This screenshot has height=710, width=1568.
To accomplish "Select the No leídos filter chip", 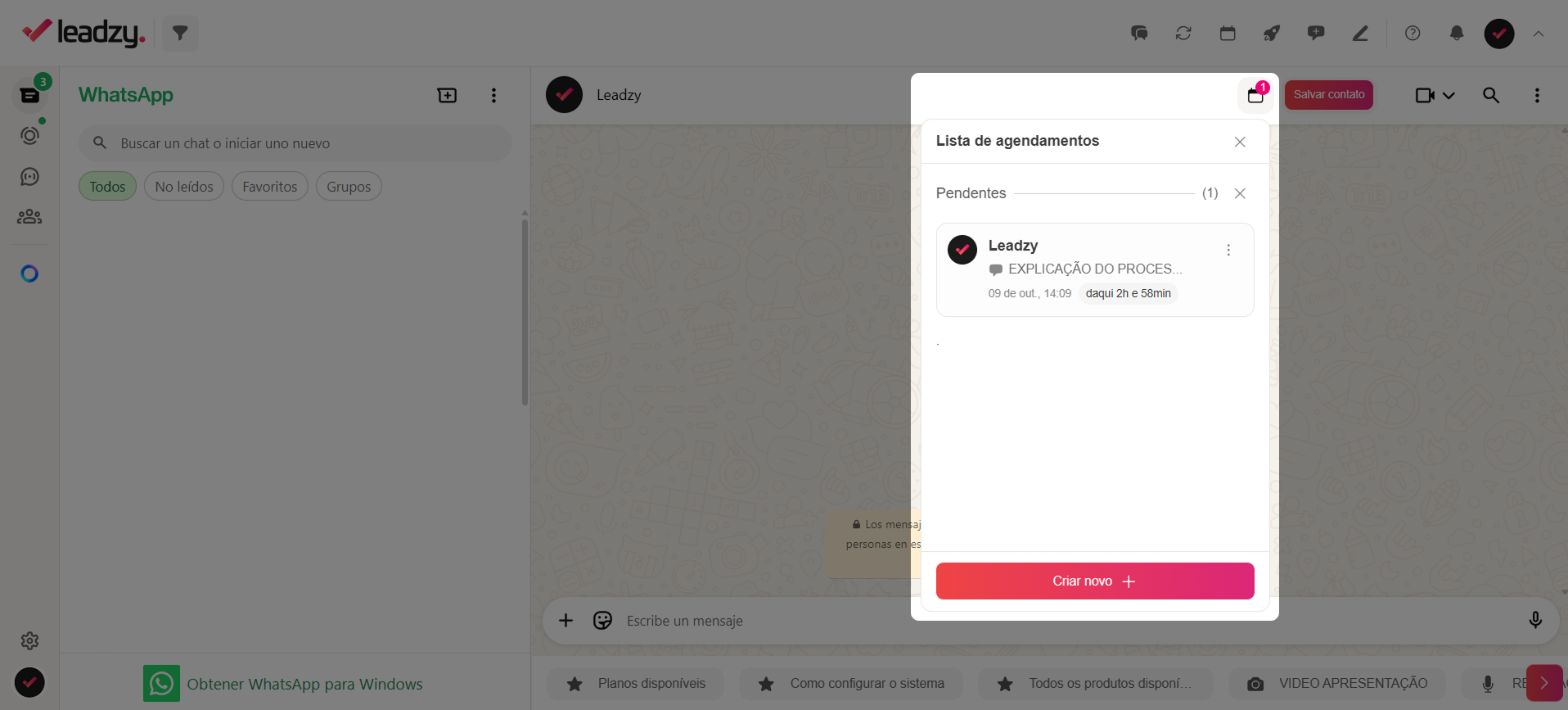I will [184, 187].
